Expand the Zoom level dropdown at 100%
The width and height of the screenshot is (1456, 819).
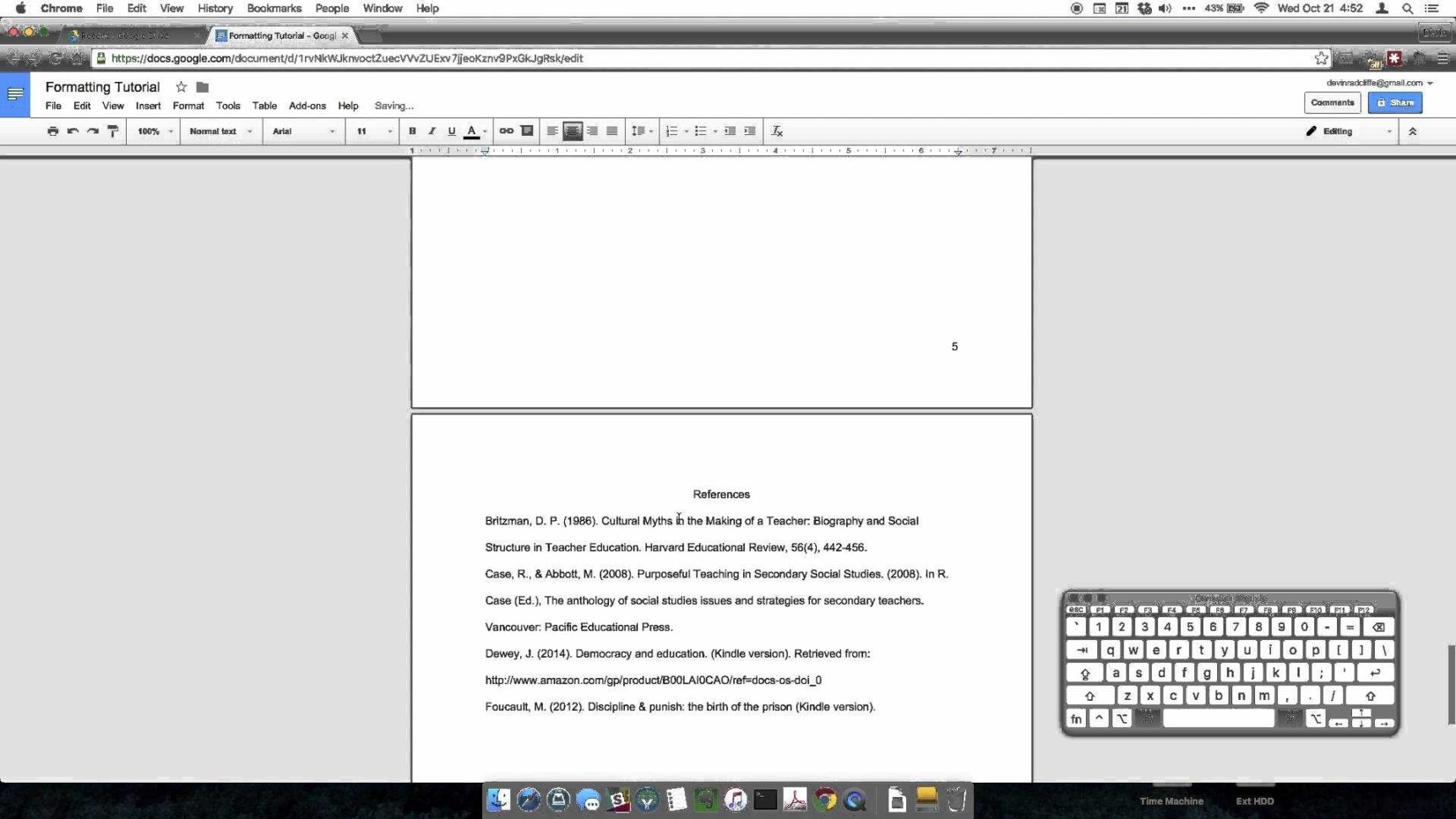tap(153, 131)
